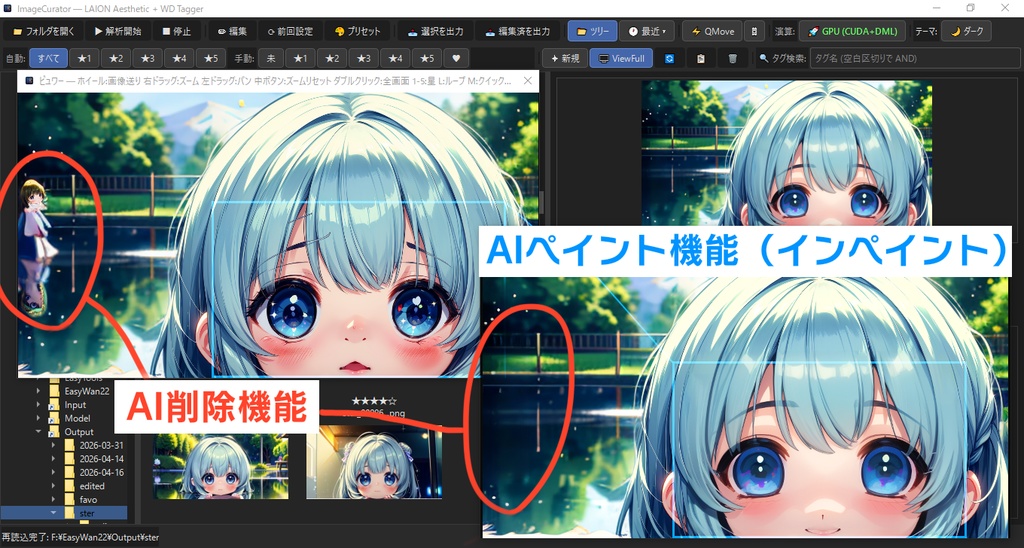Select the Model shortcut folder

tap(77, 419)
